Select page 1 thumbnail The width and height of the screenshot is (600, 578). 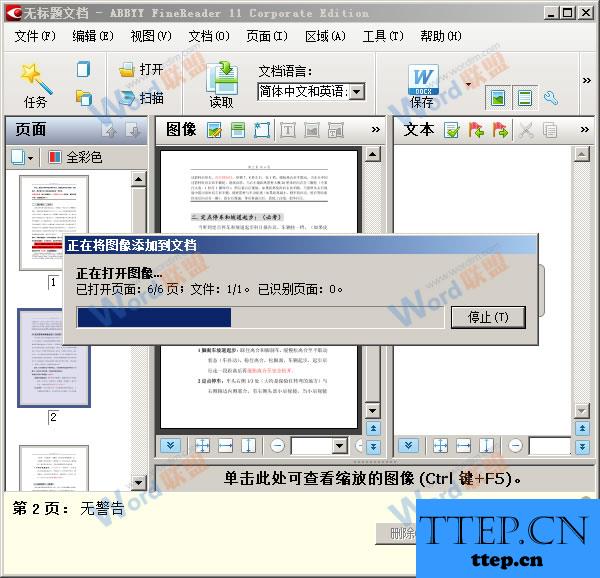coord(54,223)
